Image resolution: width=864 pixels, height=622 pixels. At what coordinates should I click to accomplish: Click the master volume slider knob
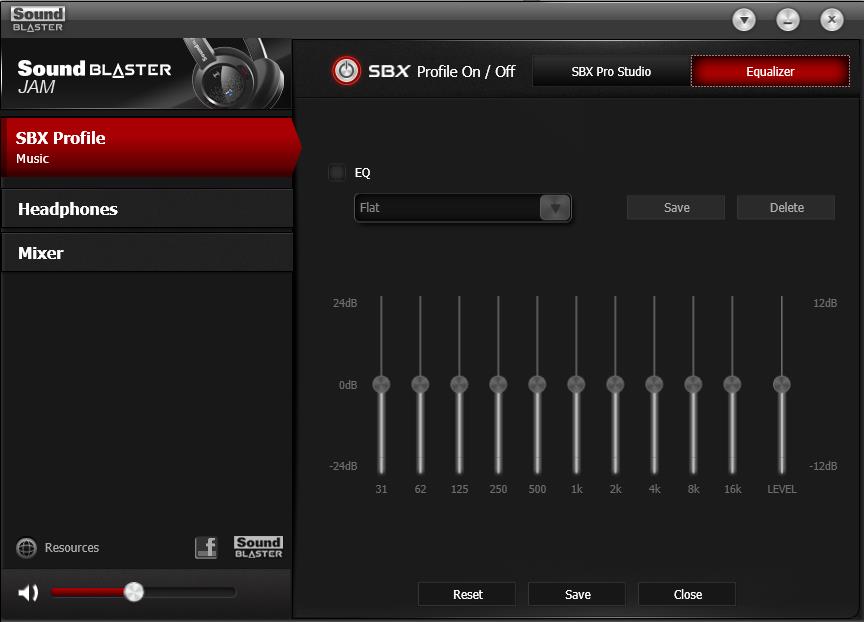coord(134,592)
